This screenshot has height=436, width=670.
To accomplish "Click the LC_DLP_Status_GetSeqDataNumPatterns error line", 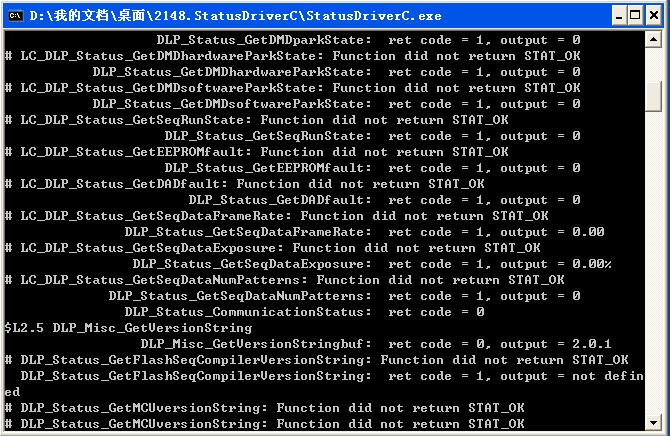I will point(285,280).
